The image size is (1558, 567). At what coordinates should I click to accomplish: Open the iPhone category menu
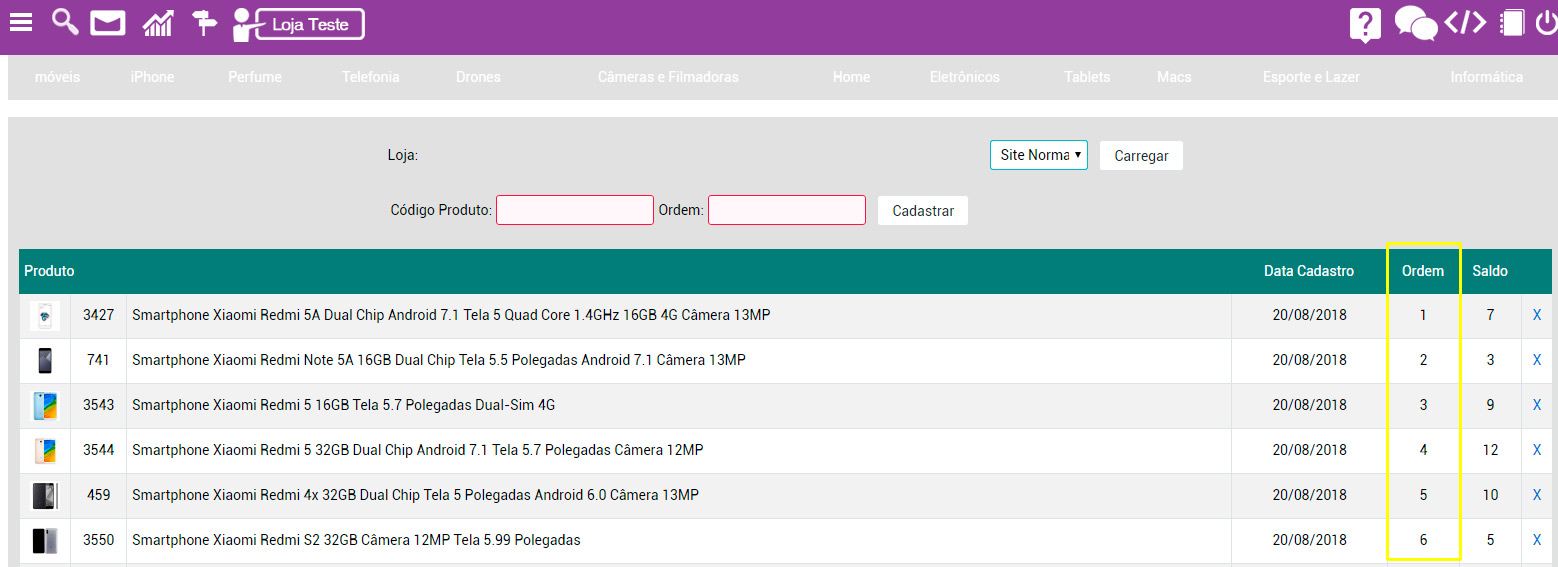coord(152,77)
